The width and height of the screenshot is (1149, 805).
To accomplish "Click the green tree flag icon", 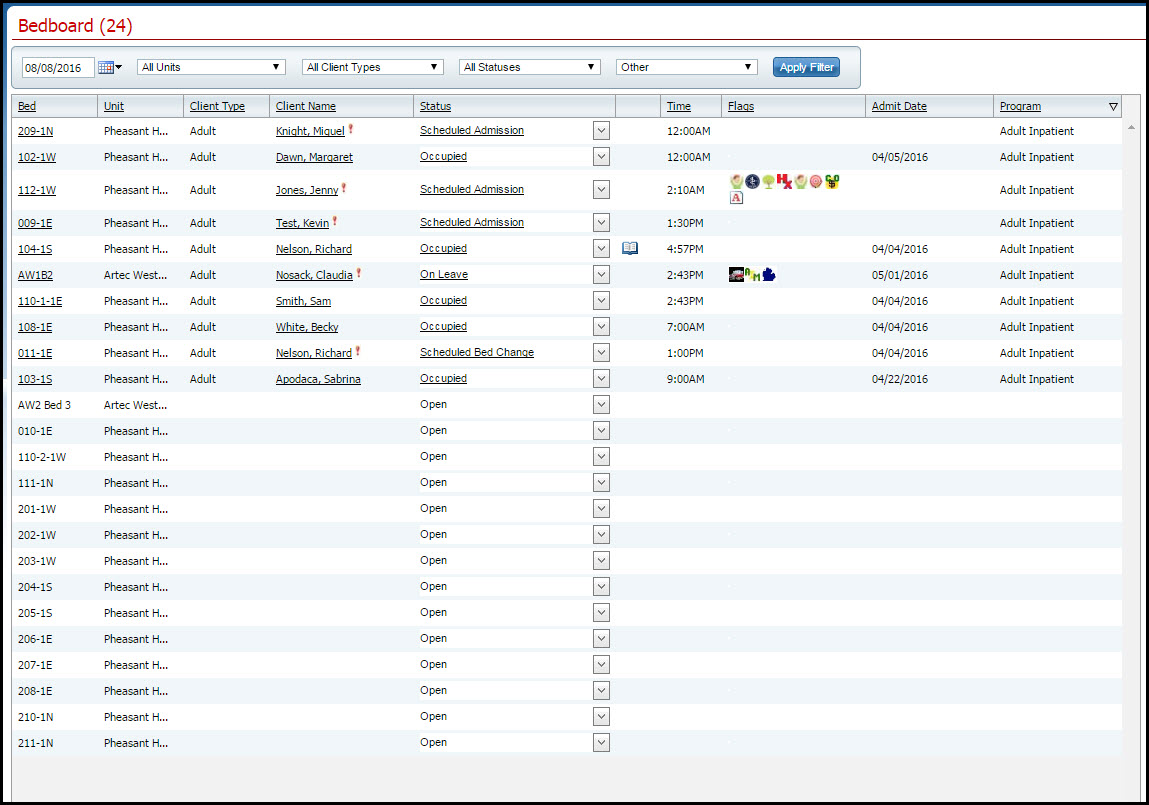I will tap(768, 181).
